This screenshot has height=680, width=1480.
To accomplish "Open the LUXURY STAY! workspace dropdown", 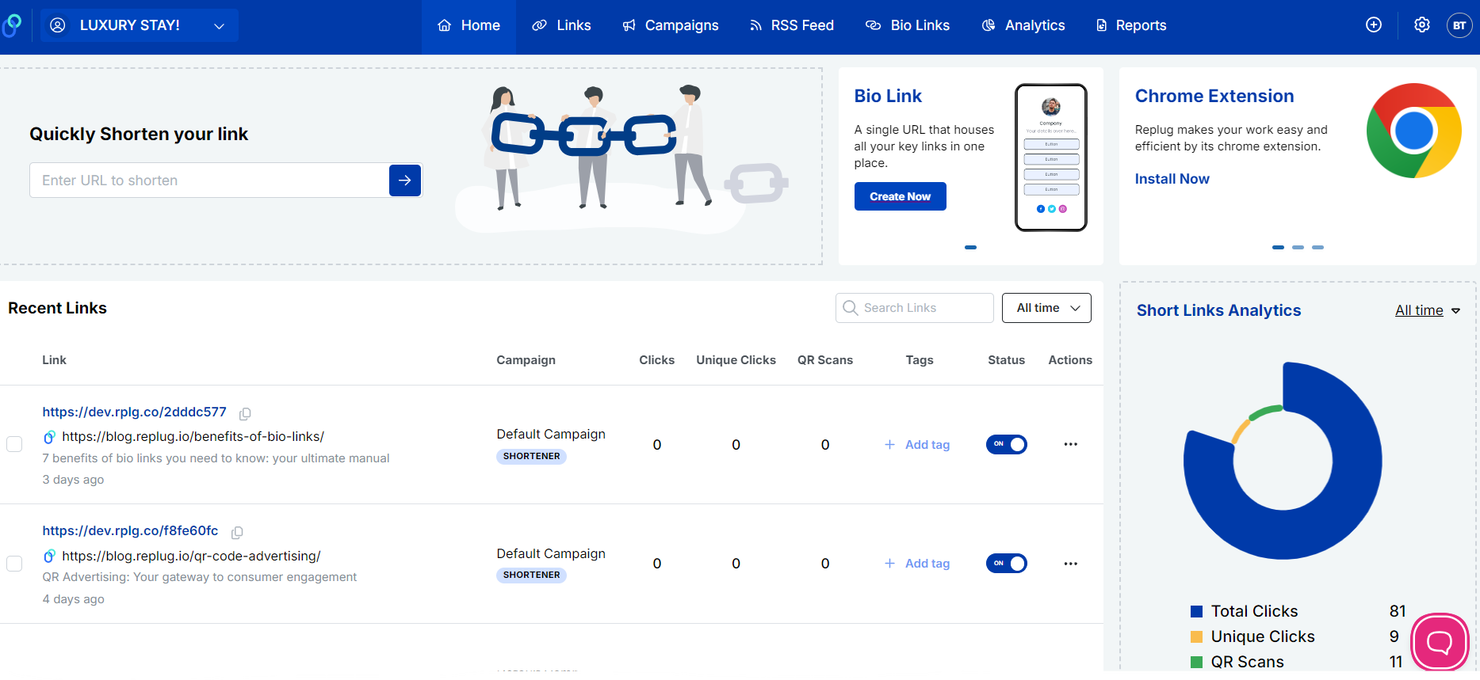I will pos(140,25).
